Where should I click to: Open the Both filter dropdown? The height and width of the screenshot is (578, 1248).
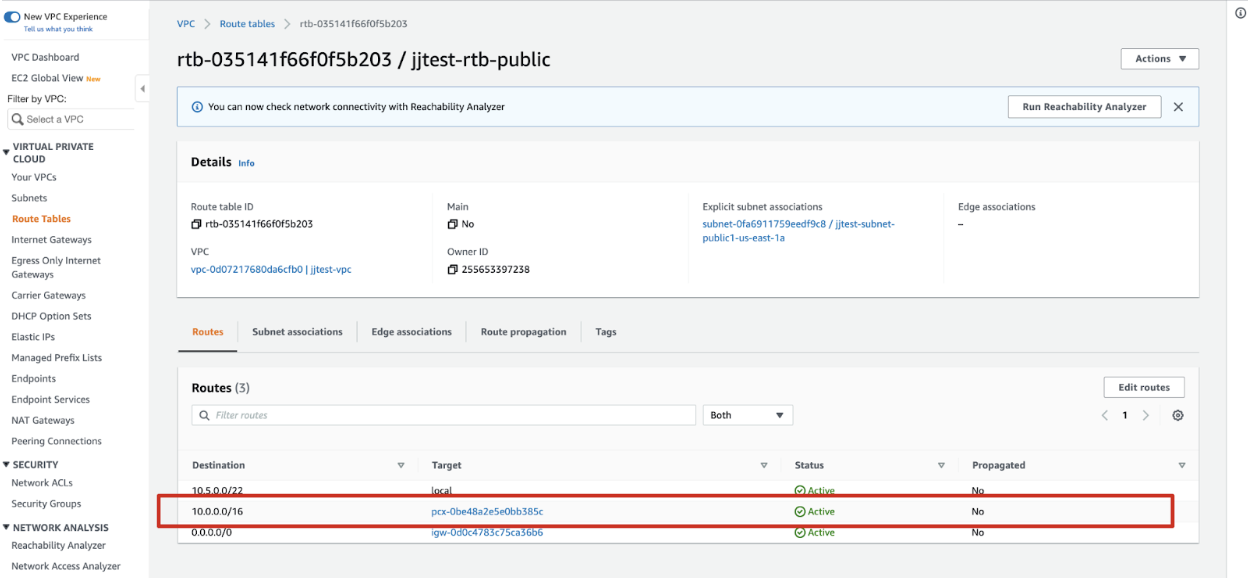[x=748, y=415]
